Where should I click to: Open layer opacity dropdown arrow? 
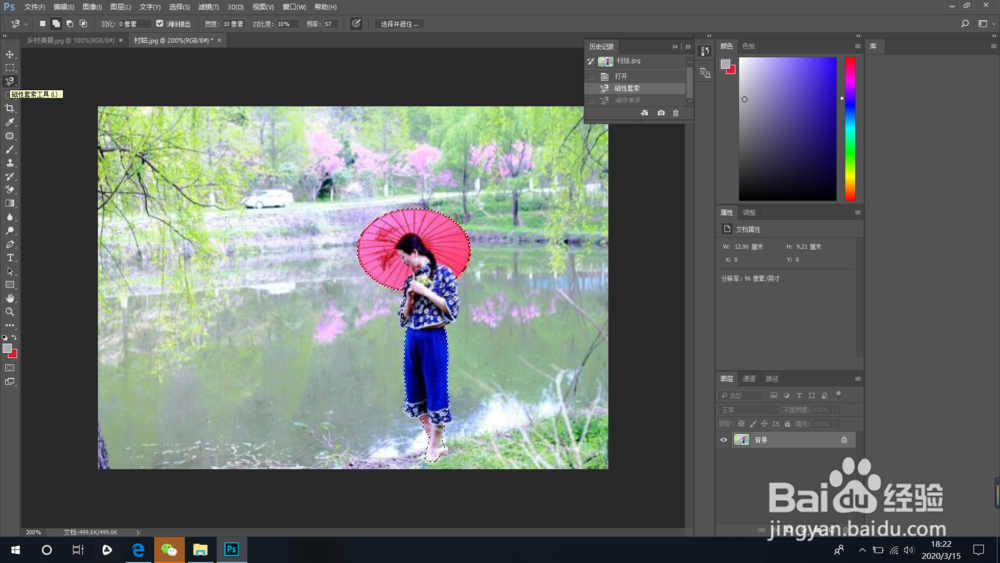click(x=837, y=409)
